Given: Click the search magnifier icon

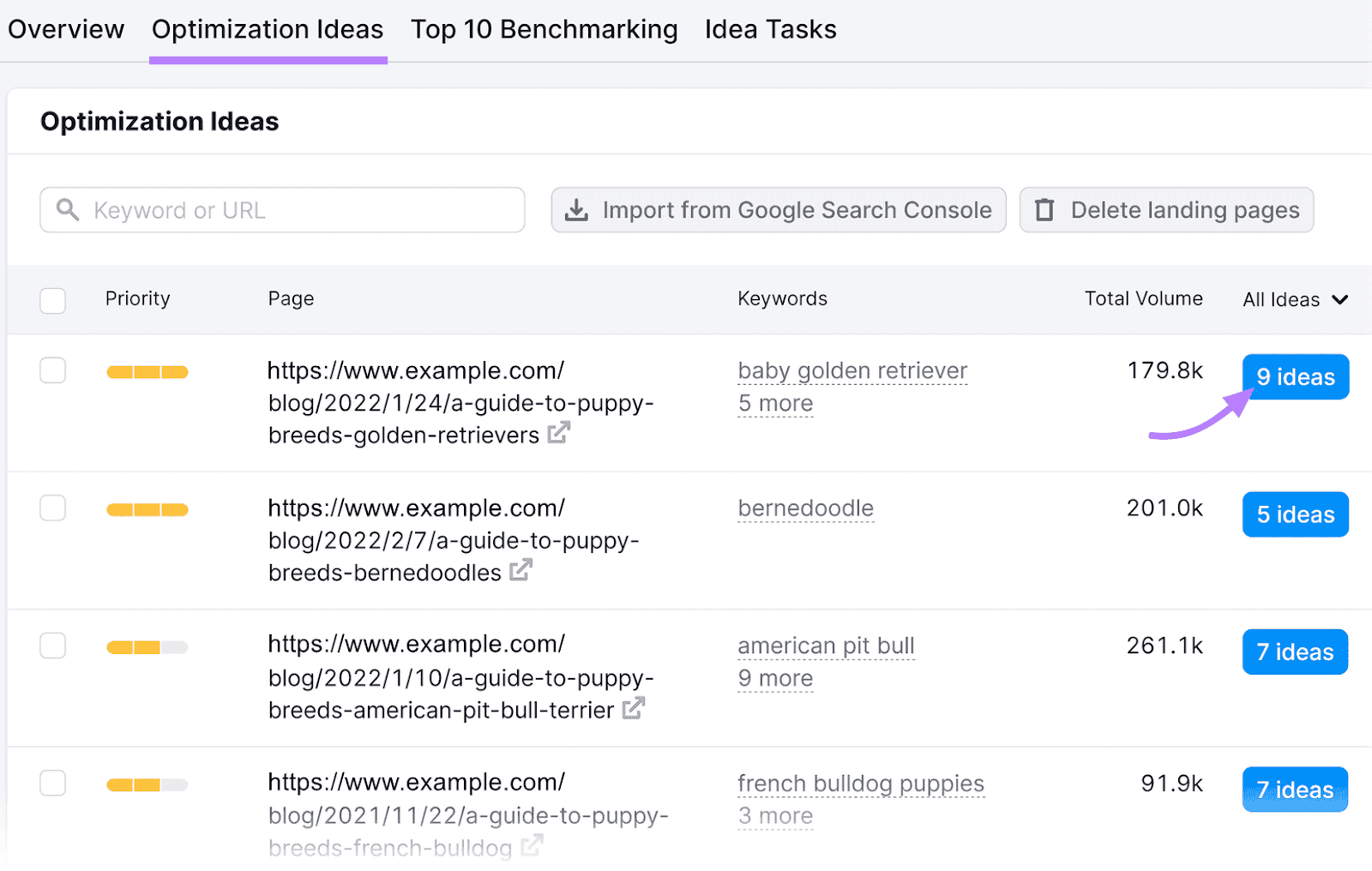Looking at the screenshot, I should [x=68, y=209].
